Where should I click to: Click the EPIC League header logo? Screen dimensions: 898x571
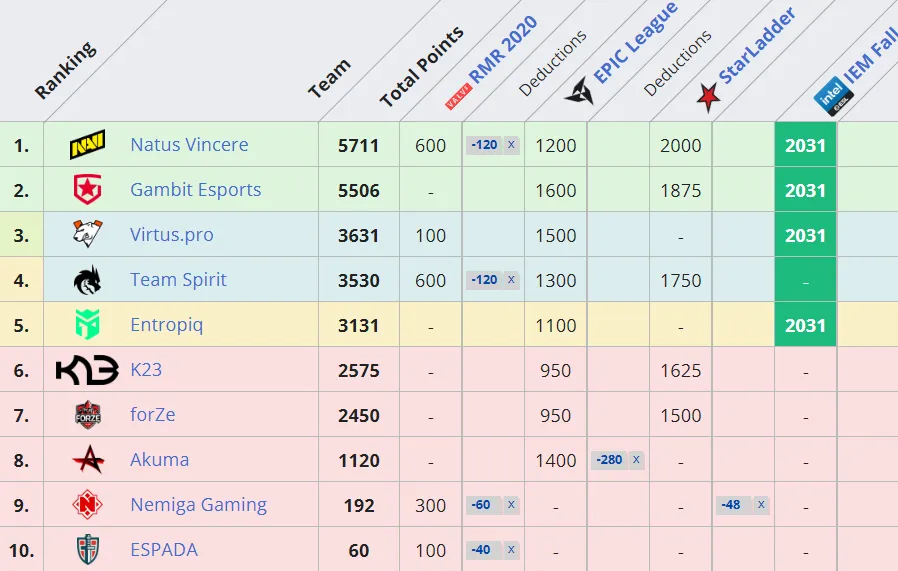pos(580,91)
